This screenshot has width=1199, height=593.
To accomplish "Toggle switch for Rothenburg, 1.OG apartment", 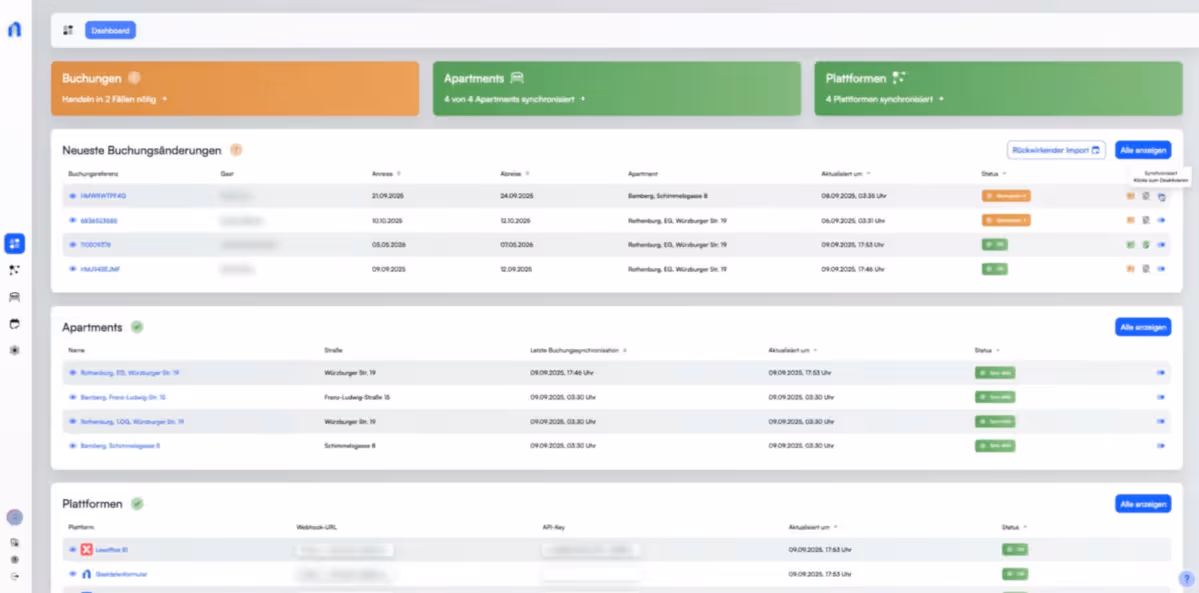I will (x=1161, y=422).
